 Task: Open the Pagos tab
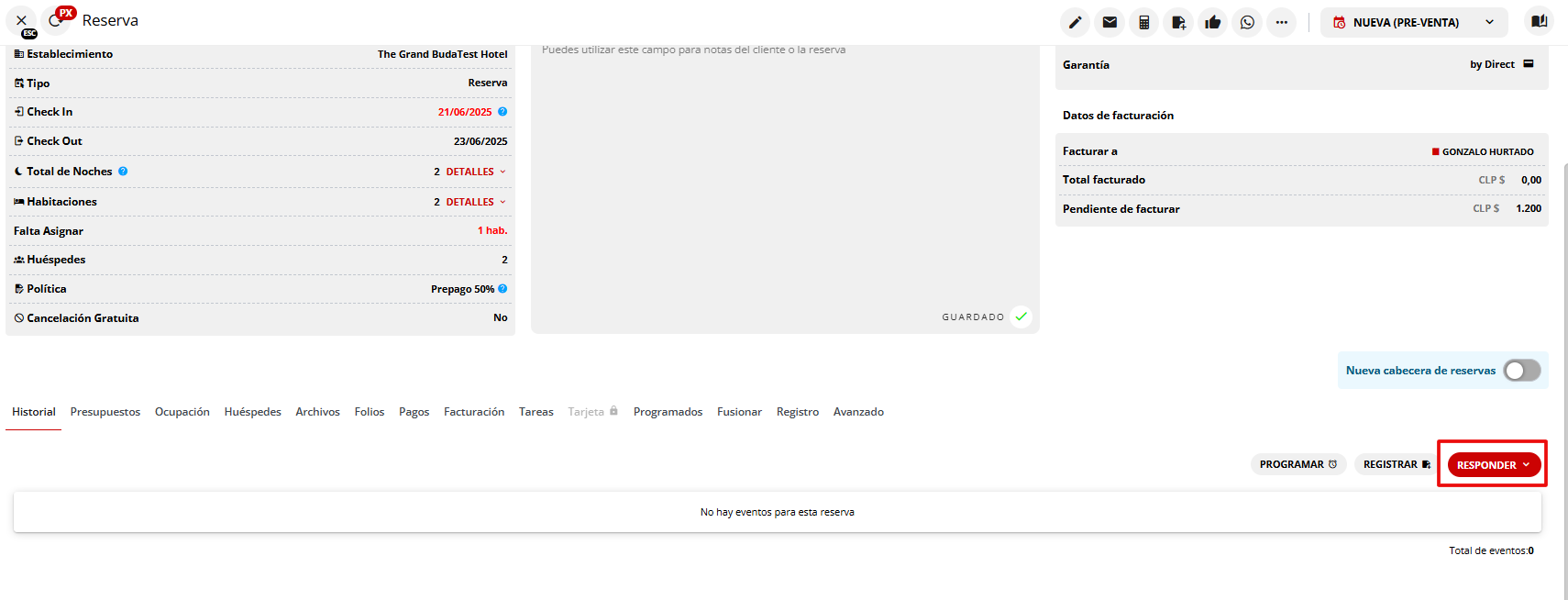coord(414,412)
